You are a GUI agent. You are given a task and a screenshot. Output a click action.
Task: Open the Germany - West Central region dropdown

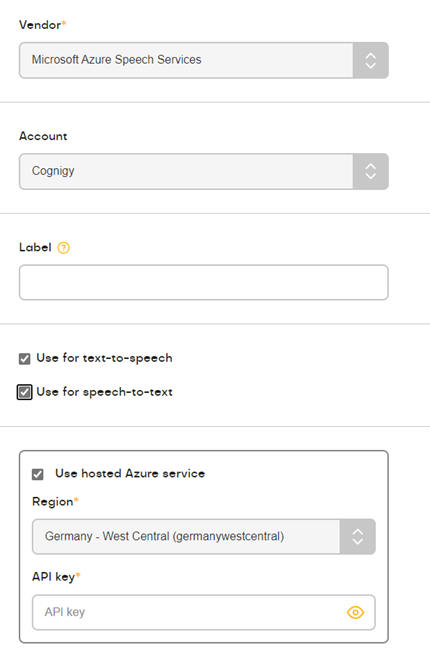pos(204,536)
